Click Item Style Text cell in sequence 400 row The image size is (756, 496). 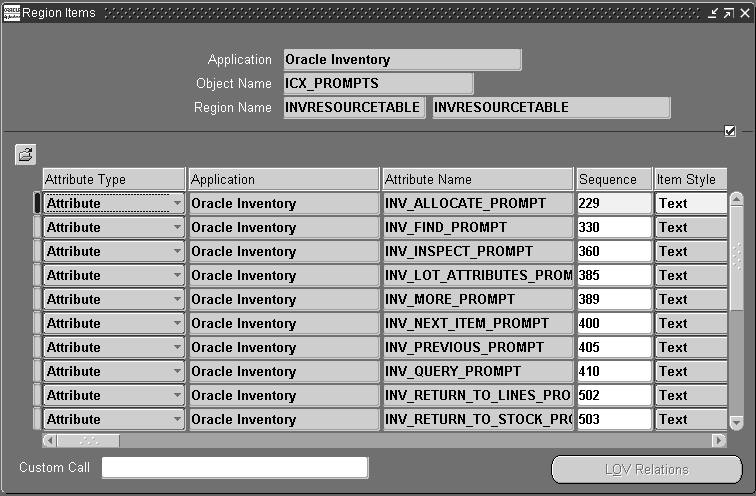[691, 323]
